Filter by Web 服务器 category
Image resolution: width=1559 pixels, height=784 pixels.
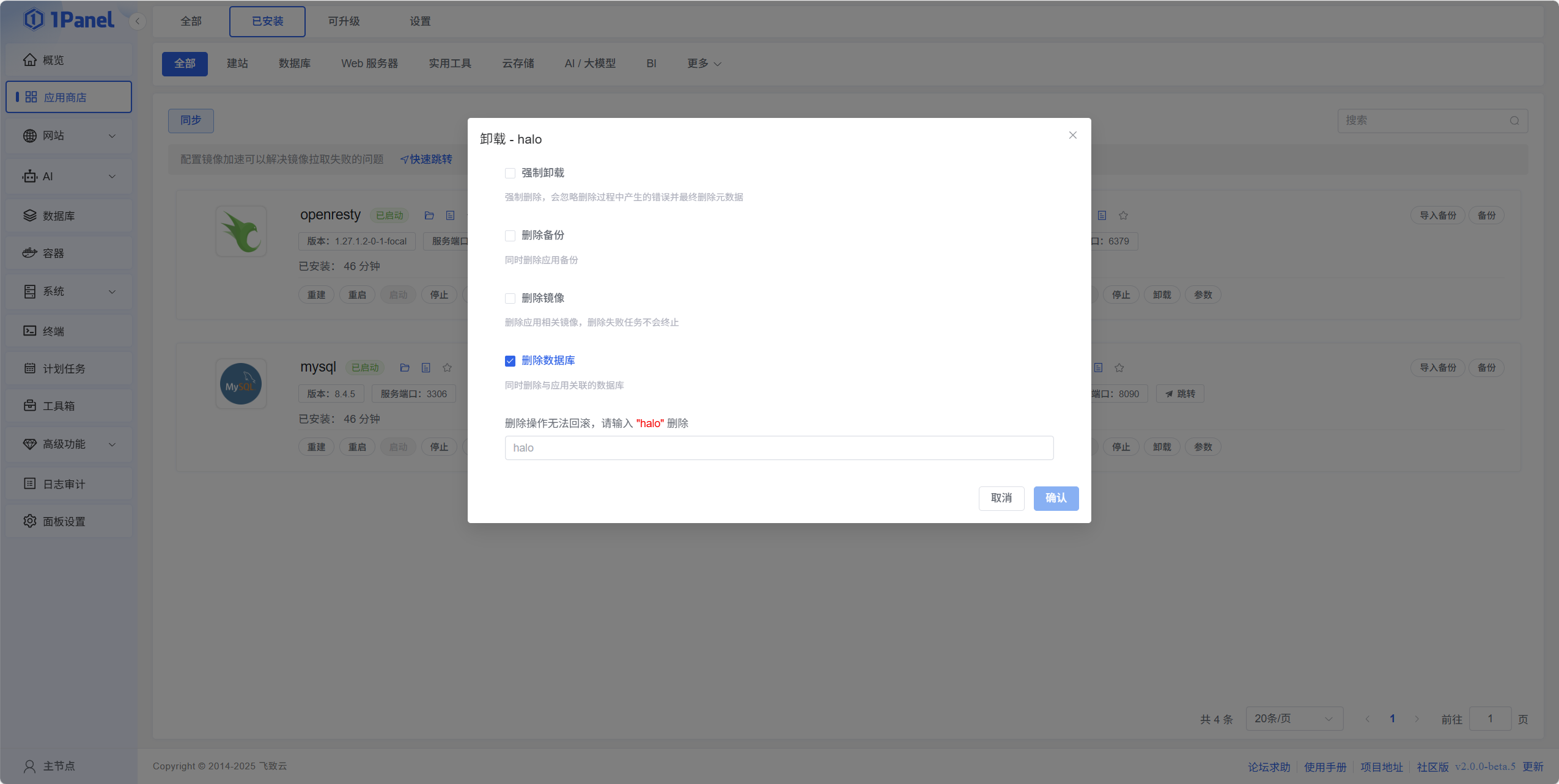coord(369,64)
